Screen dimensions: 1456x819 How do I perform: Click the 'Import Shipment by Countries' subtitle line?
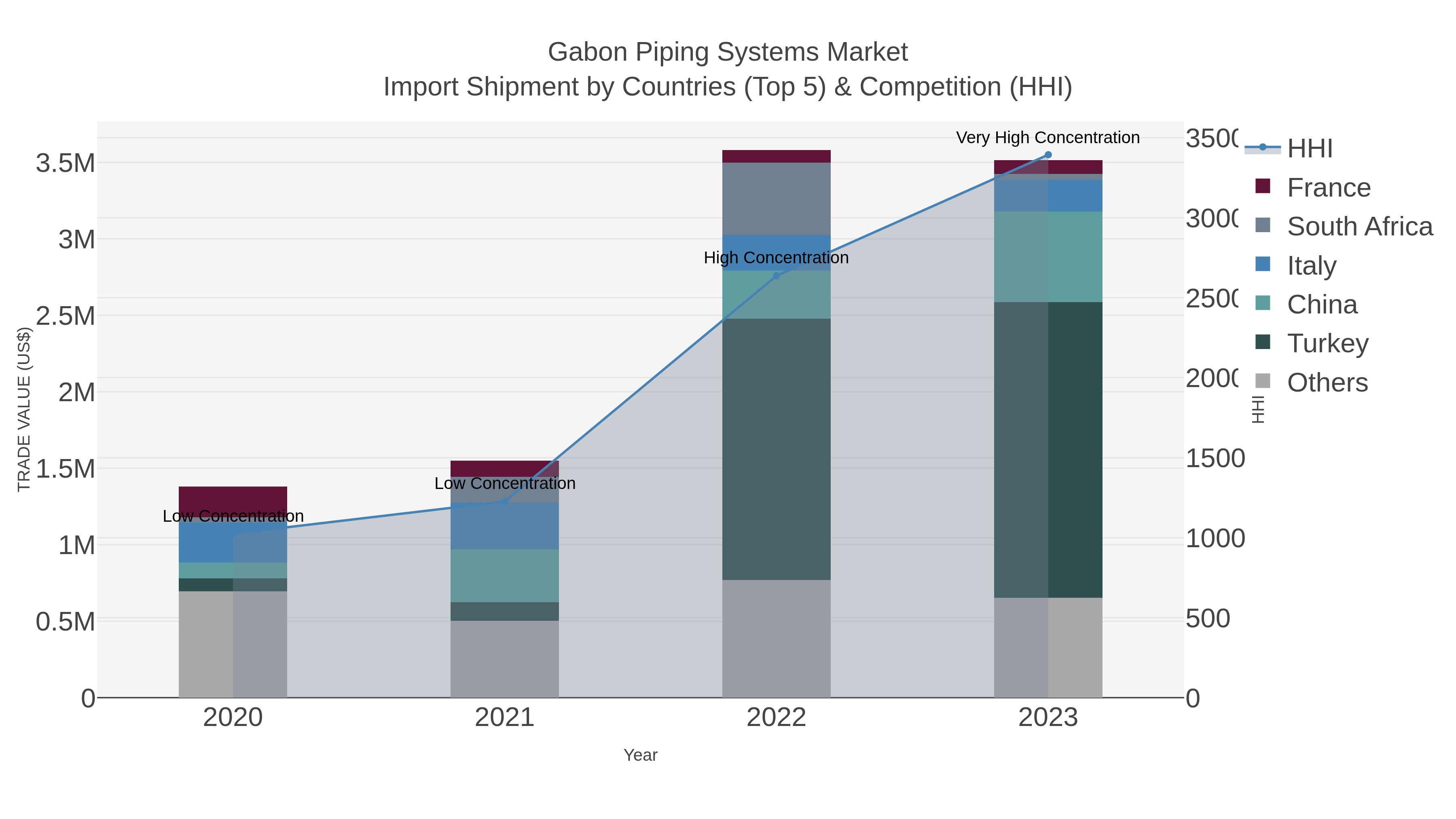[x=728, y=87]
